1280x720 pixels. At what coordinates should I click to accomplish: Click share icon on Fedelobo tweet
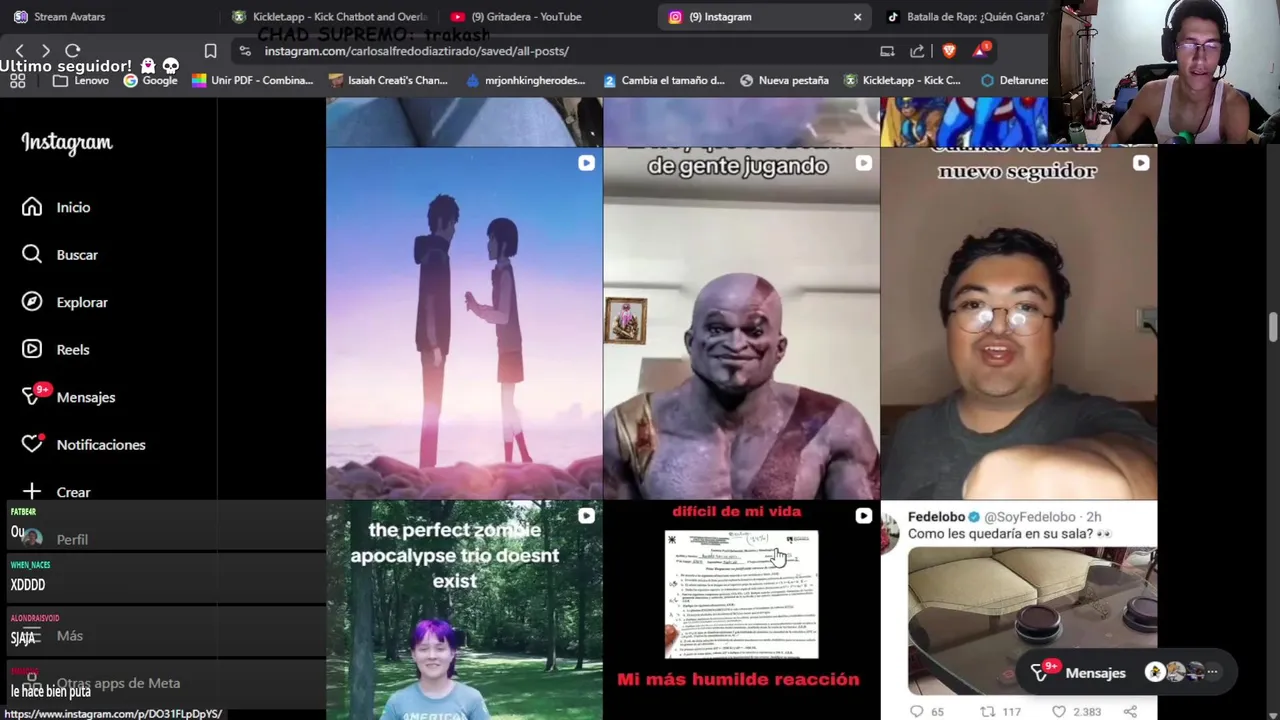point(1130,712)
